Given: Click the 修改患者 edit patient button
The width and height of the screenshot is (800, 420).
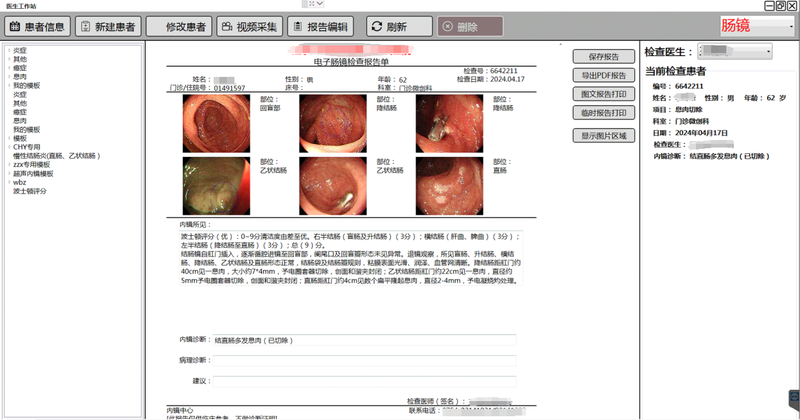Looking at the screenshot, I should [x=179, y=27].
